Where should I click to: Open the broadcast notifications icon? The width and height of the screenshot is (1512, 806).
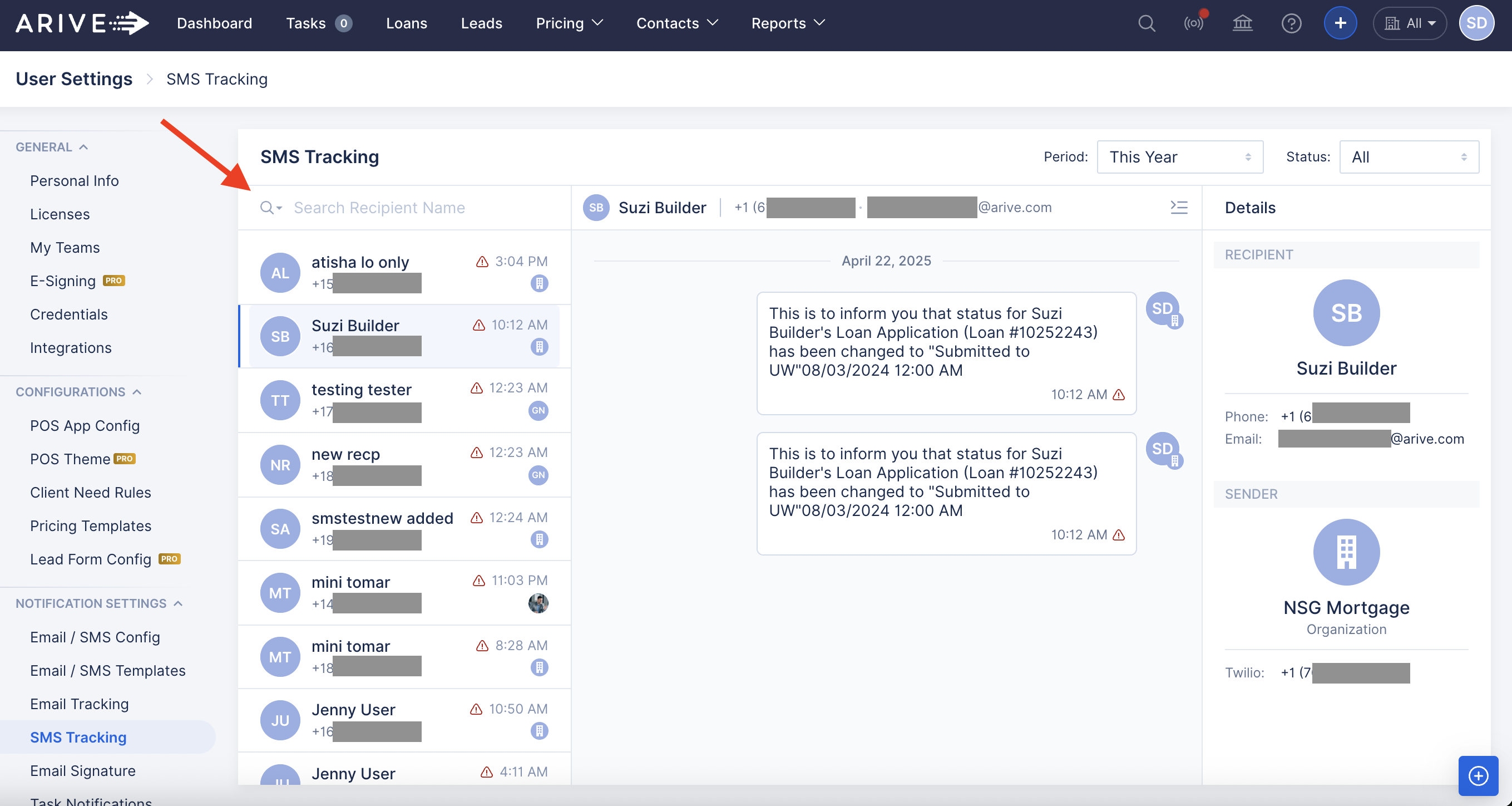1194,23
